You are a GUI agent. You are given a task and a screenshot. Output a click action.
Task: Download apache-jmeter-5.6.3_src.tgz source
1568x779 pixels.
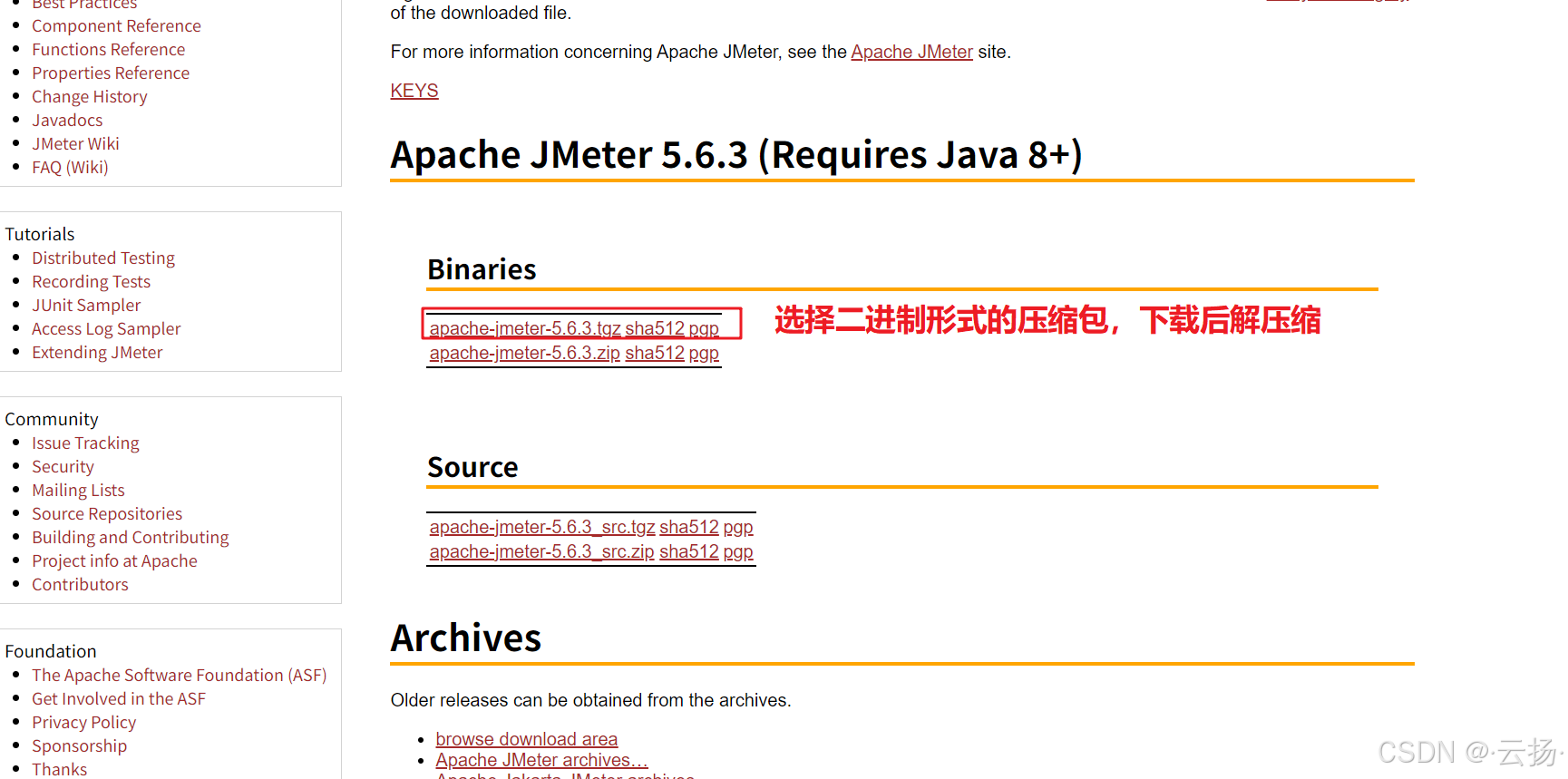coord(542,527)
